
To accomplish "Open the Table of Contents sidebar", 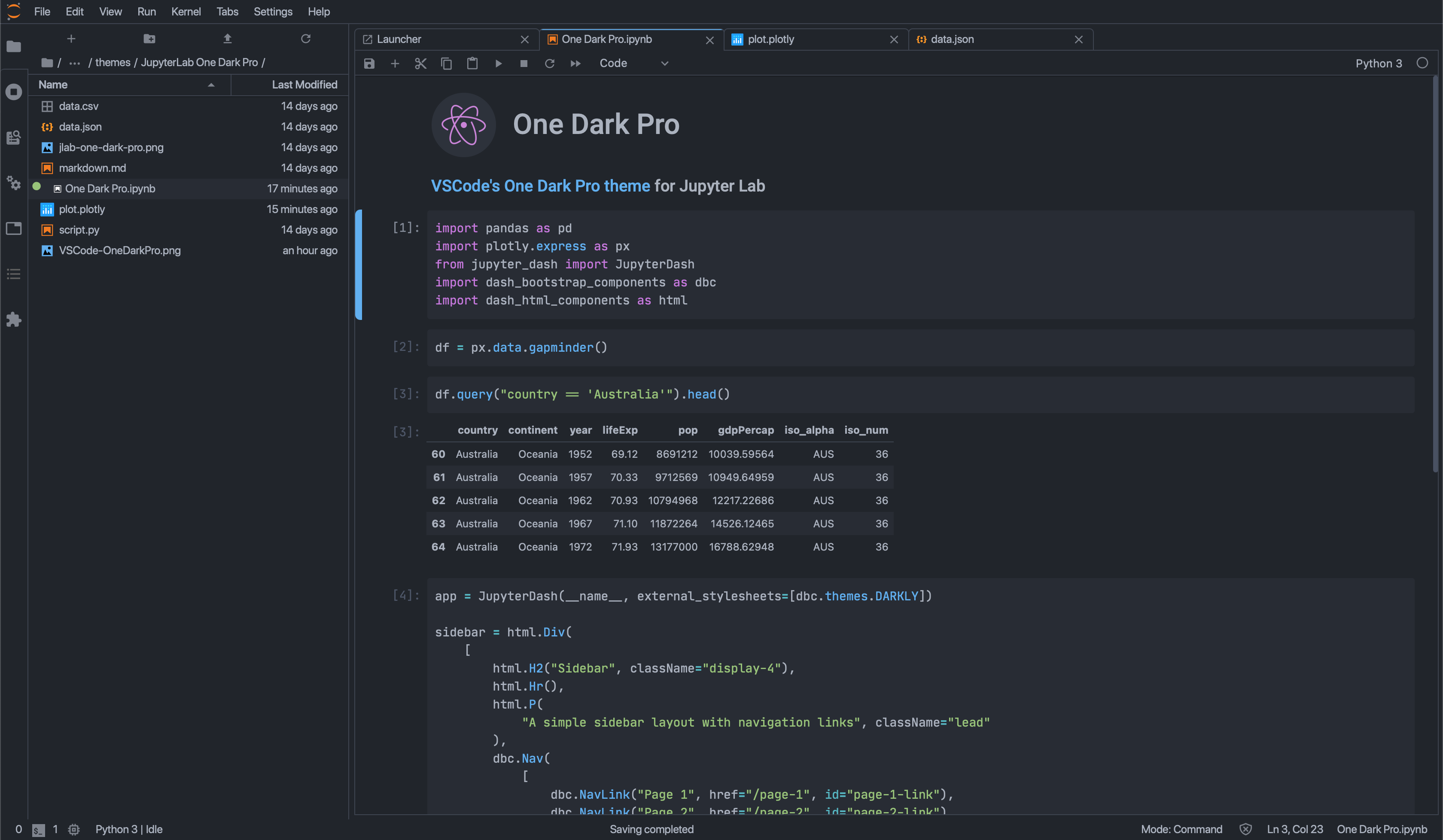I will [14, 274].
